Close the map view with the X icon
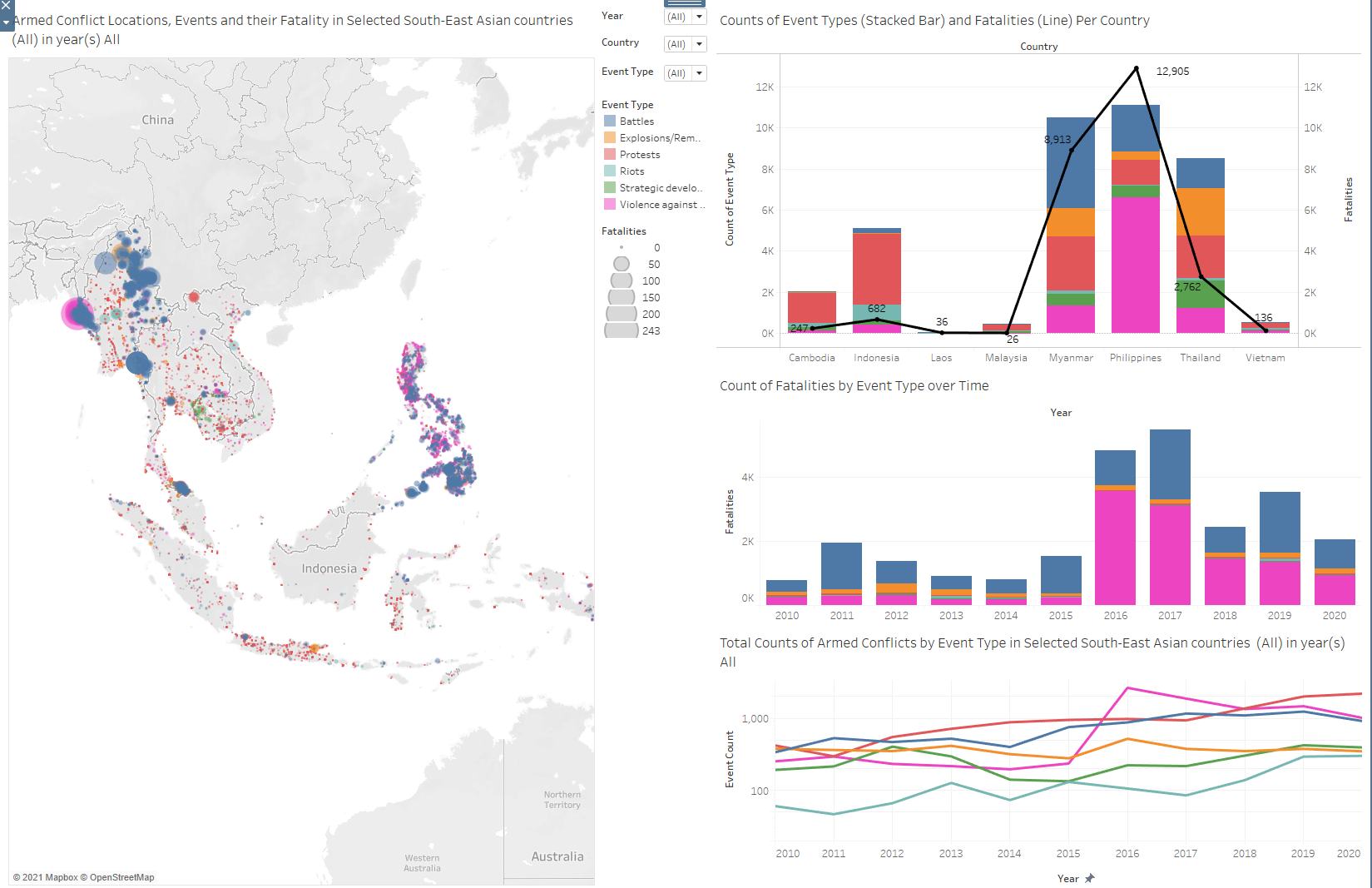Viewport: 1372px width, 888px height. pyautogui.click(x=7, y=7)
